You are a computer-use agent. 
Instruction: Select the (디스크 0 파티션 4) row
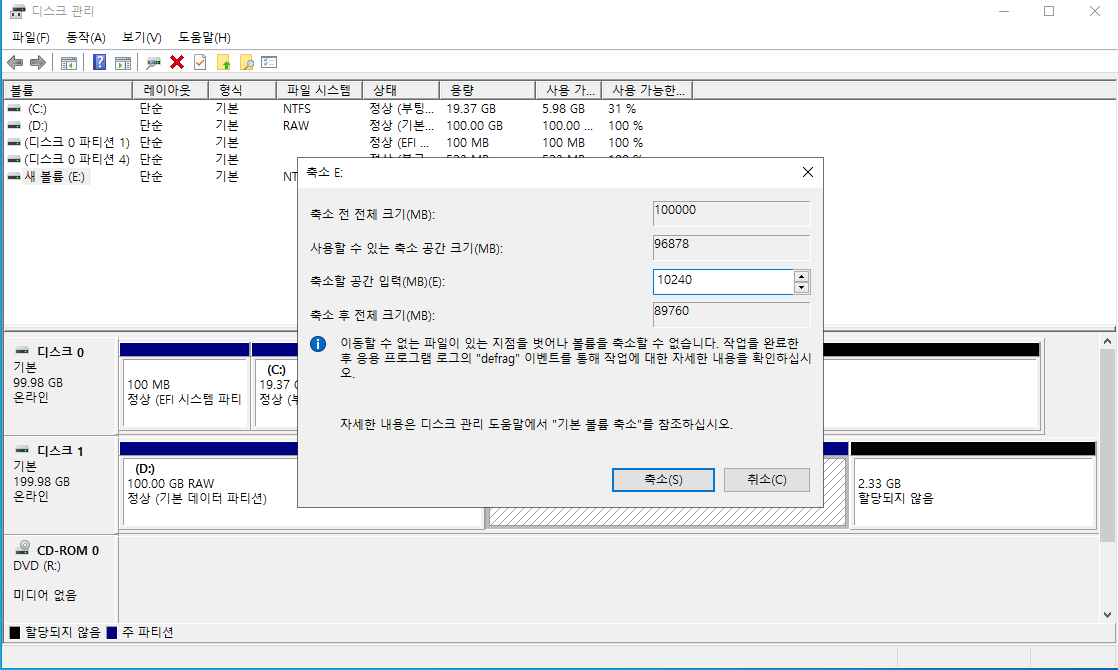click(77, 160)
